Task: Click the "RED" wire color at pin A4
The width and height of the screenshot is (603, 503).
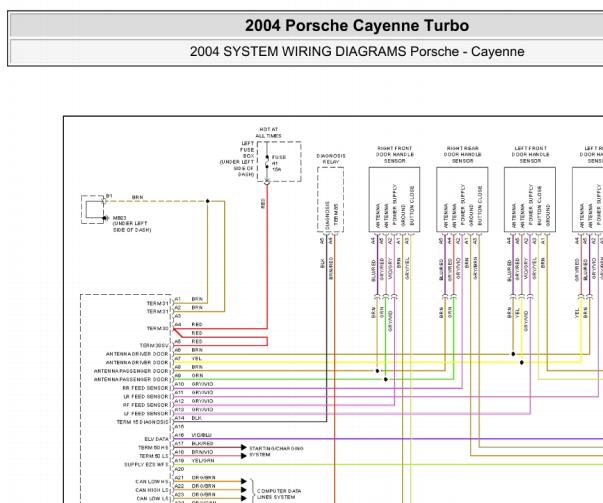Action: pyautogui.click(x=197, y=325)
